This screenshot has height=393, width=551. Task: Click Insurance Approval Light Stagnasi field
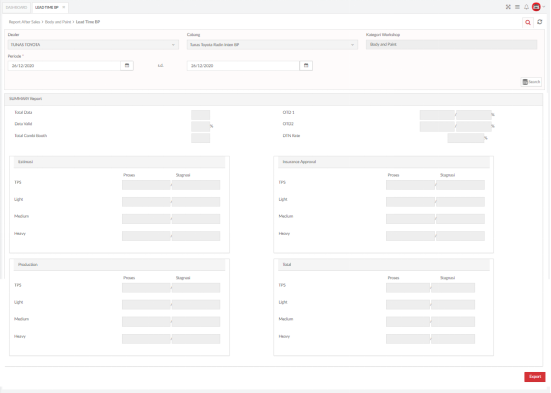(461, 202)
